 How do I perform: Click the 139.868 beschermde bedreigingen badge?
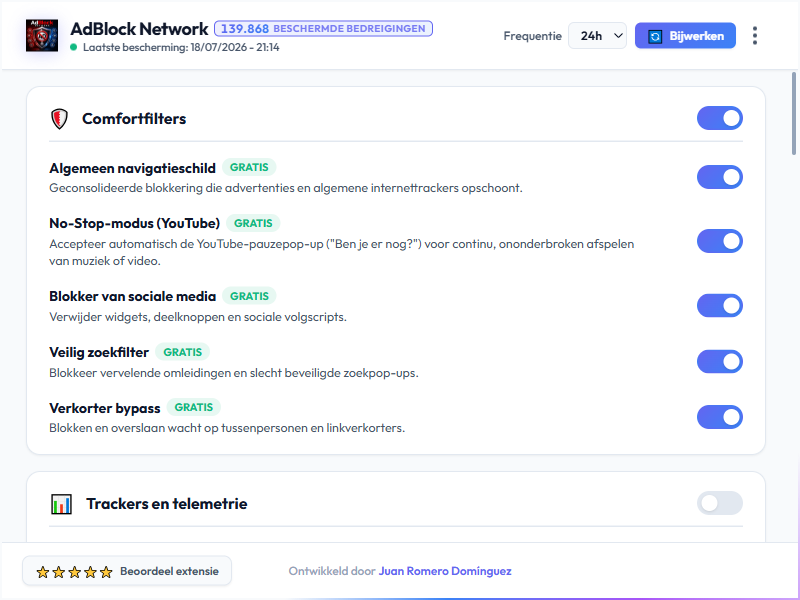[x=323, y=29]
